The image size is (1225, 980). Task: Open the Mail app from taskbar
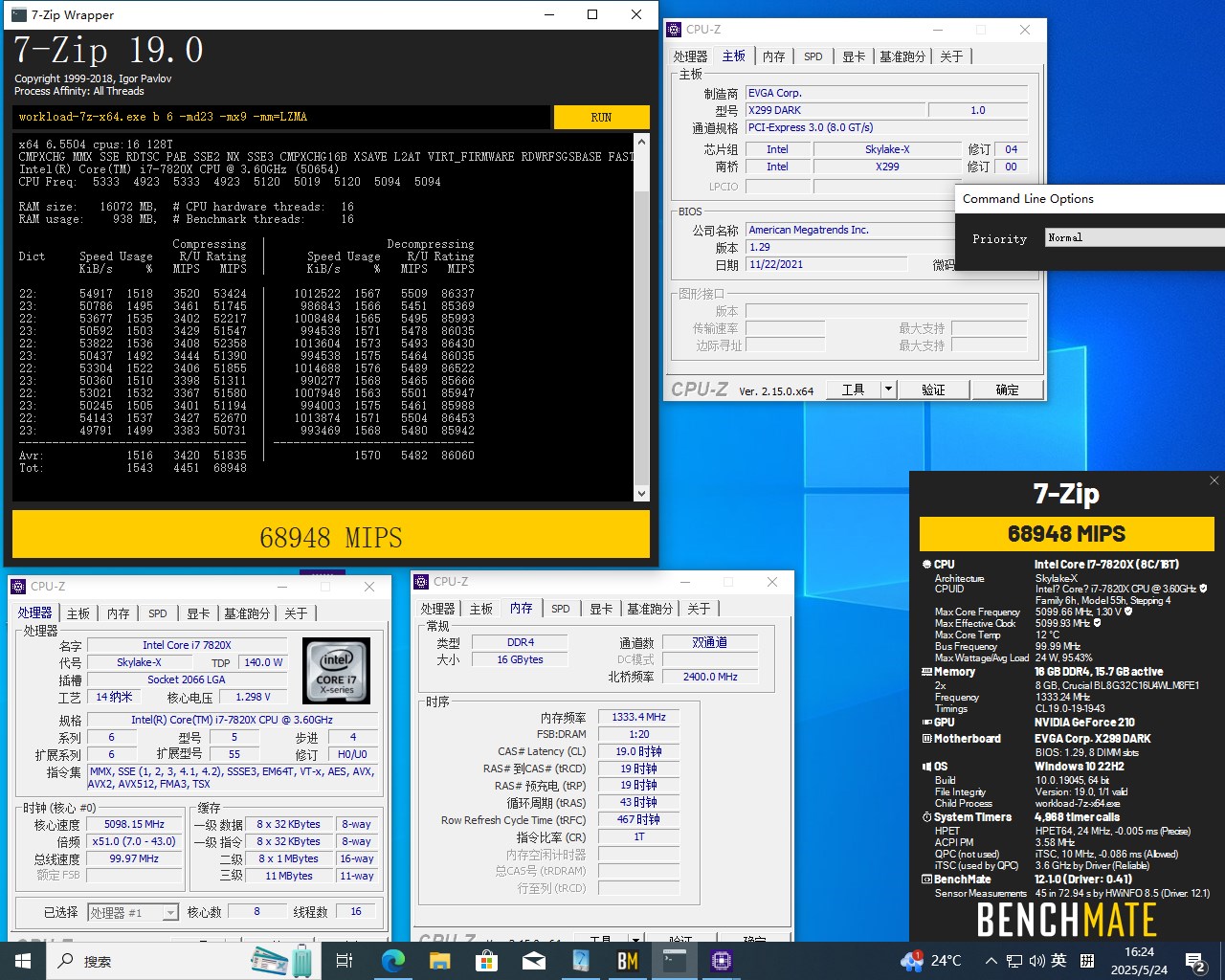point(534,961)
